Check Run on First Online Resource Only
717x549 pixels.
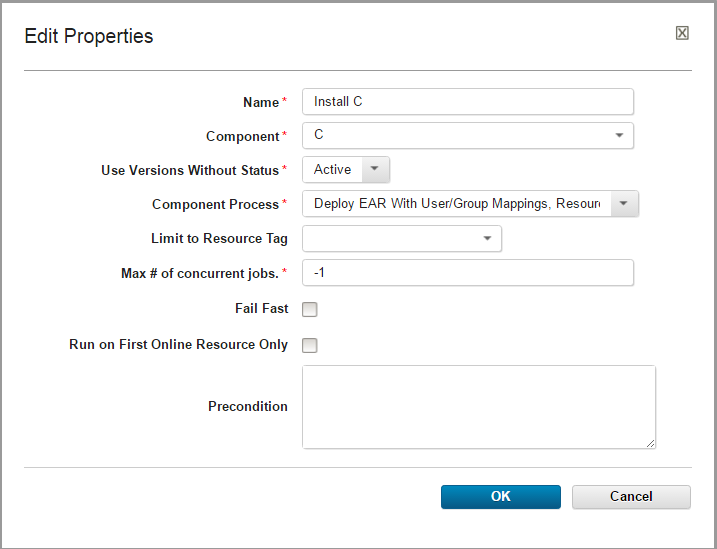point(310,345)
